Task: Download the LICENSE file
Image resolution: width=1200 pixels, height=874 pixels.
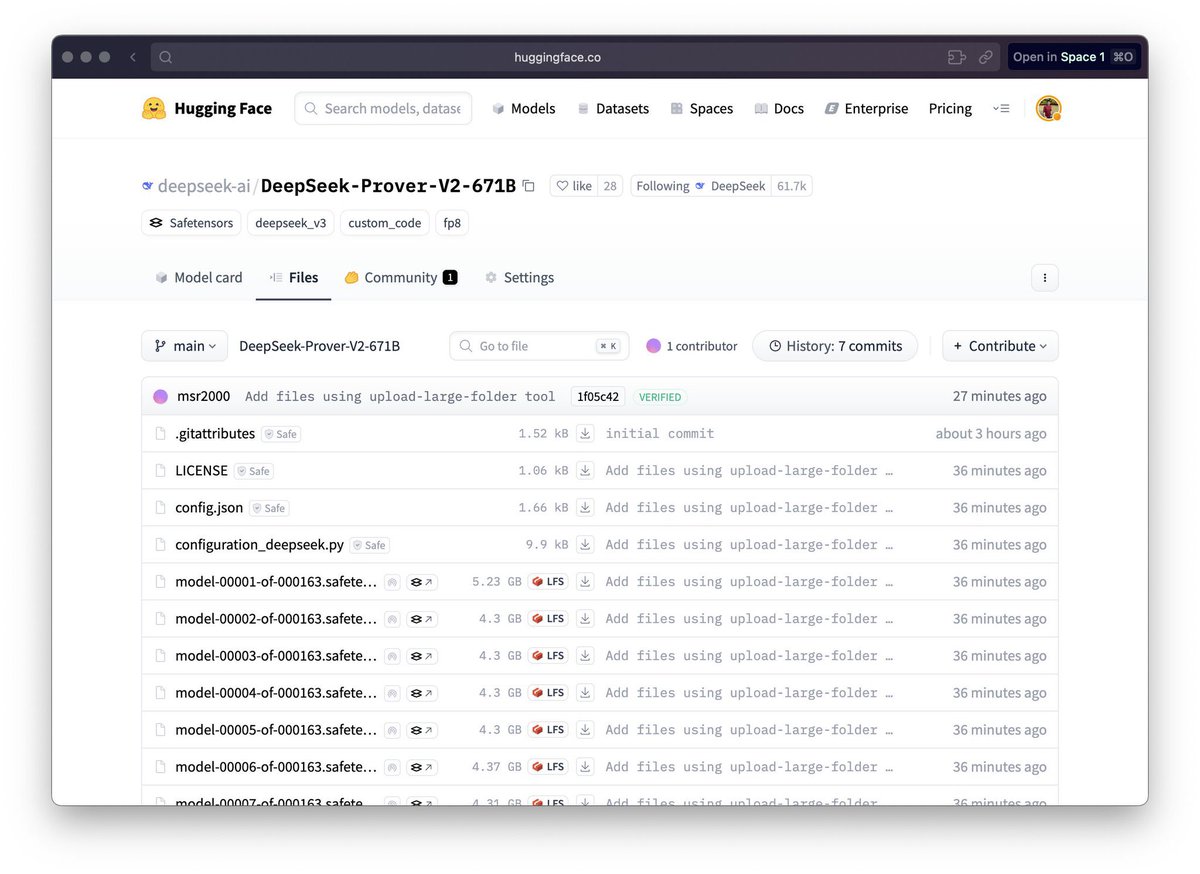Action: point(585,470)
